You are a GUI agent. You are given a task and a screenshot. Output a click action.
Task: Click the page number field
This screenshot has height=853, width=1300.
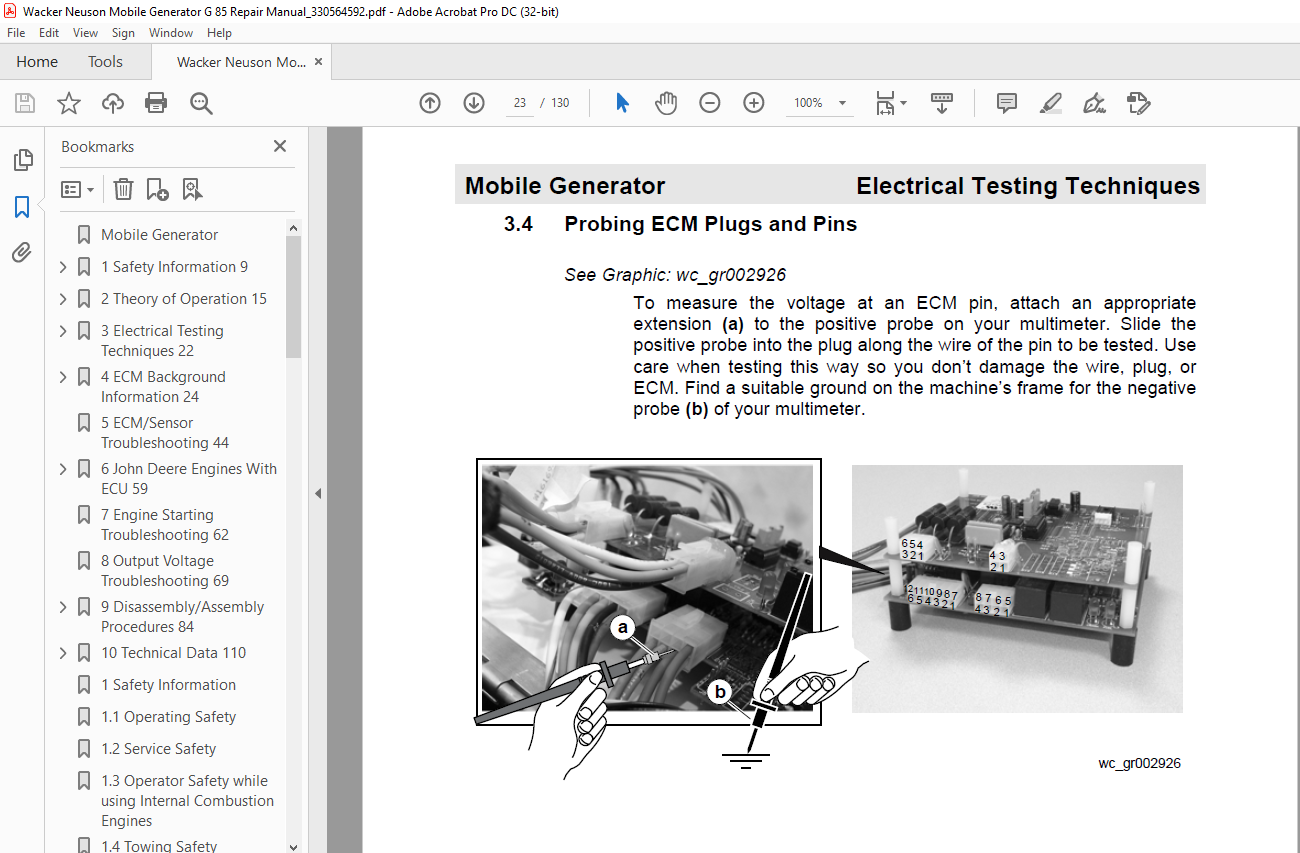pyautogui.click(x=520, y=103)
